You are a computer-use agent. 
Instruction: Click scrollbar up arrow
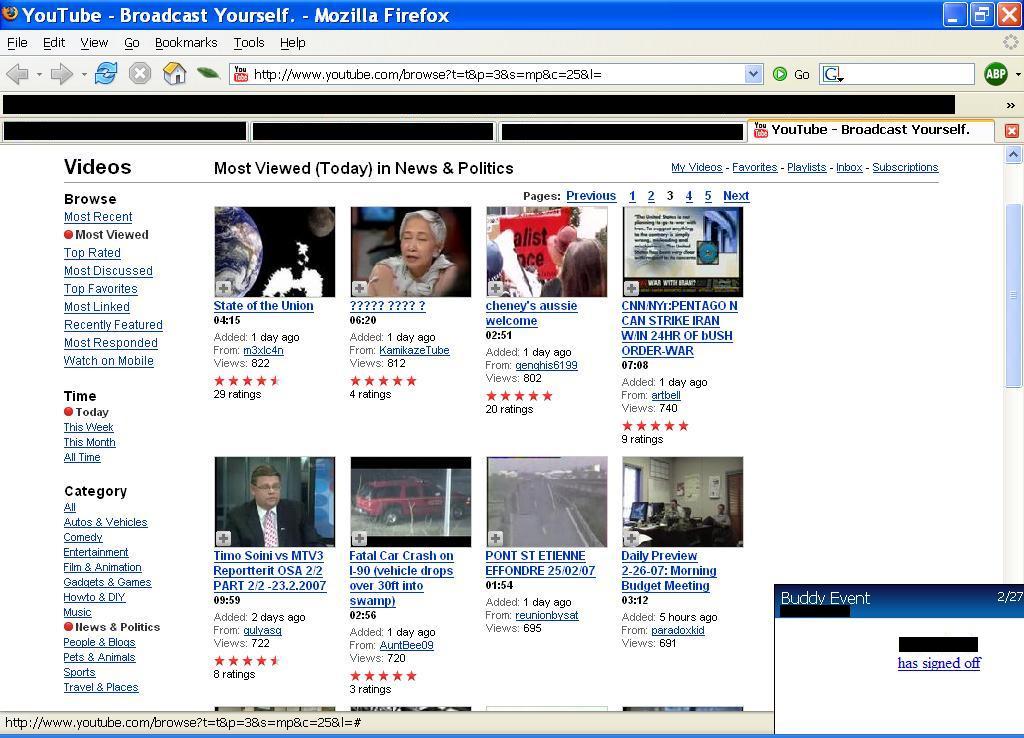1013,155
